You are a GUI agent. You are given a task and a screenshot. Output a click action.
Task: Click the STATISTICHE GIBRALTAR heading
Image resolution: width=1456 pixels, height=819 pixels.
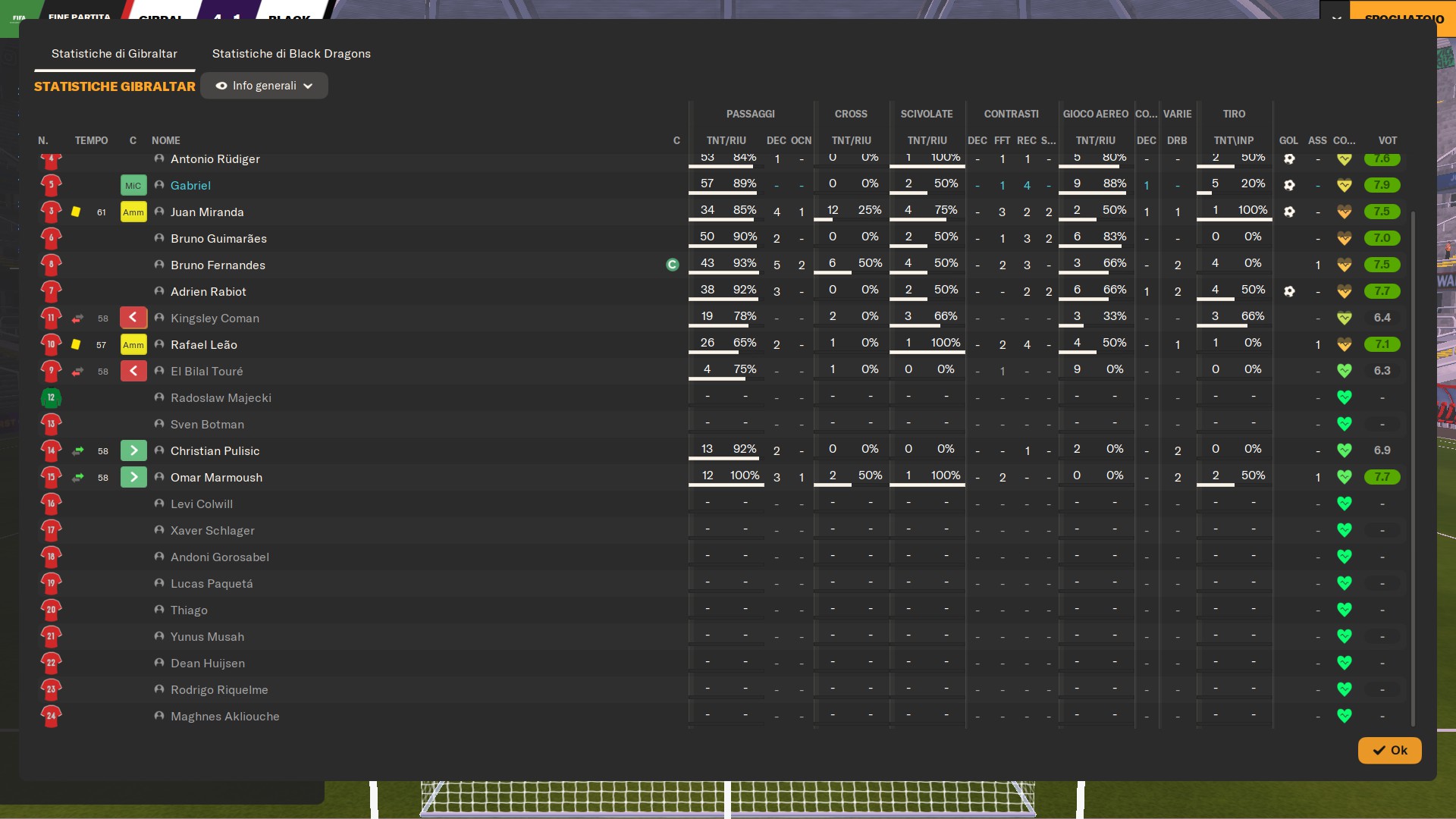115,86
